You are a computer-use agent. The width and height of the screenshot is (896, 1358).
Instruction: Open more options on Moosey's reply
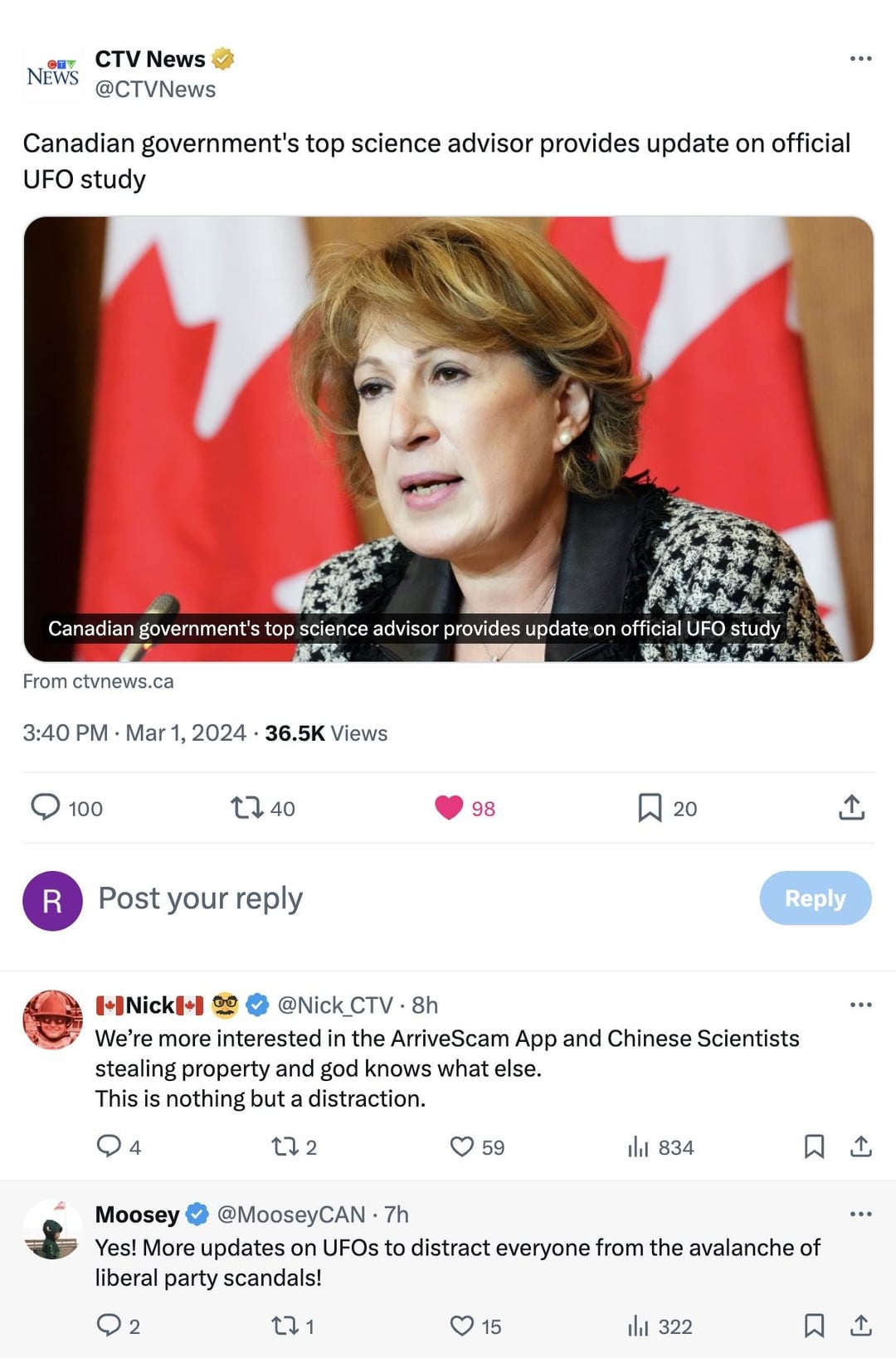click(x=860, y=1214)
